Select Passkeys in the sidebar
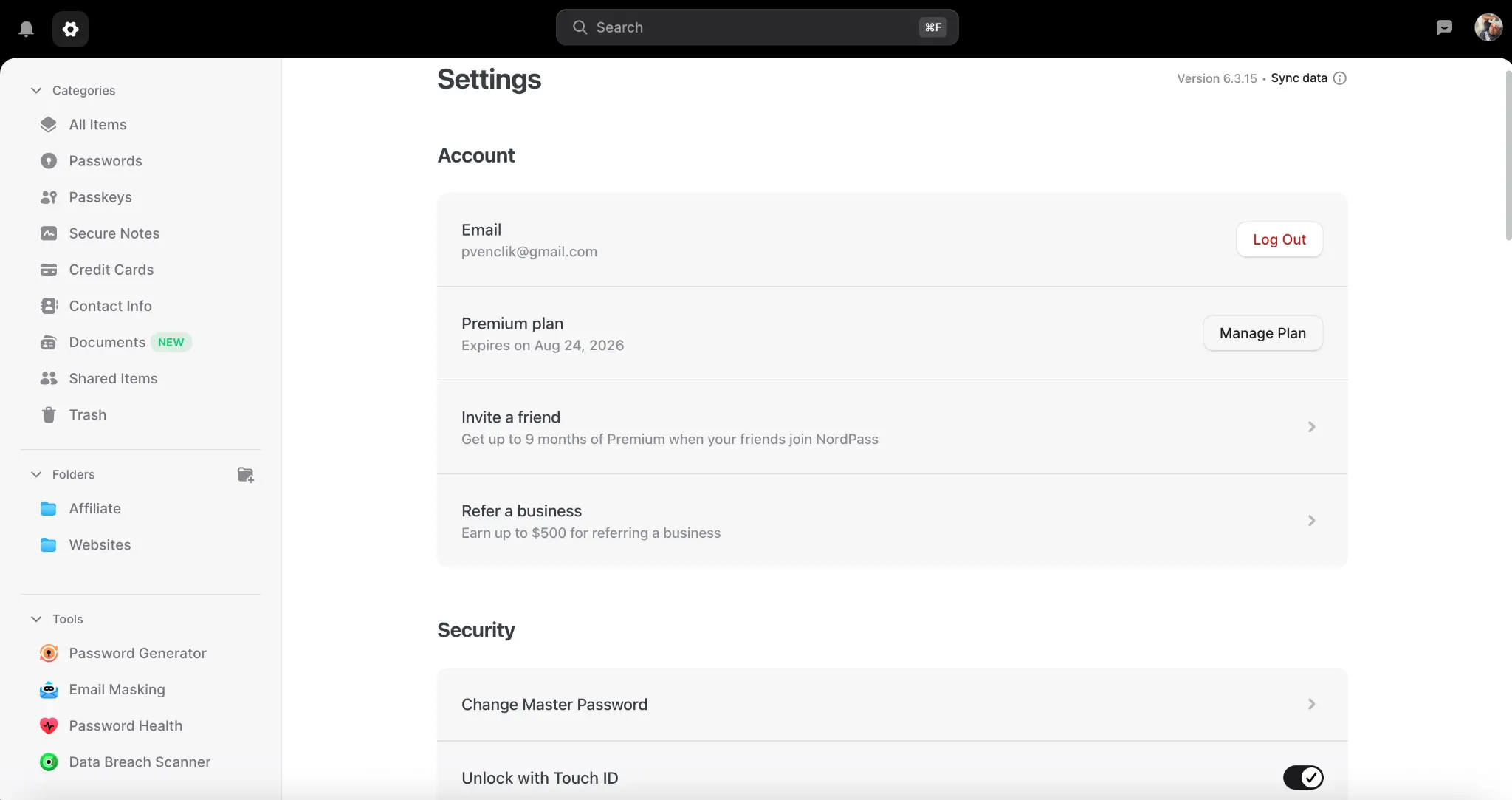Image resolution: width=1512 pixels, height=800 pixels. (100, 197)
